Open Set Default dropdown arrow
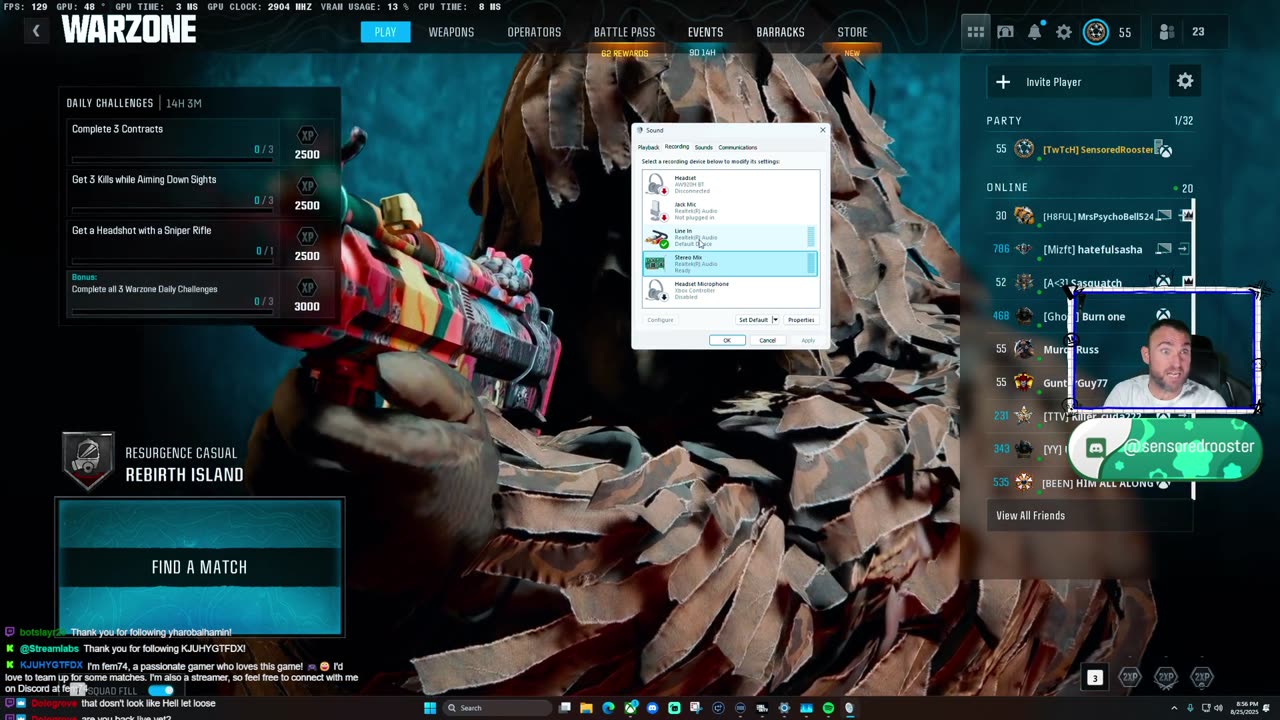Image resolution: width=1280 pixels, height=720 pixels. pyautogui.click(x=775, y=320)
